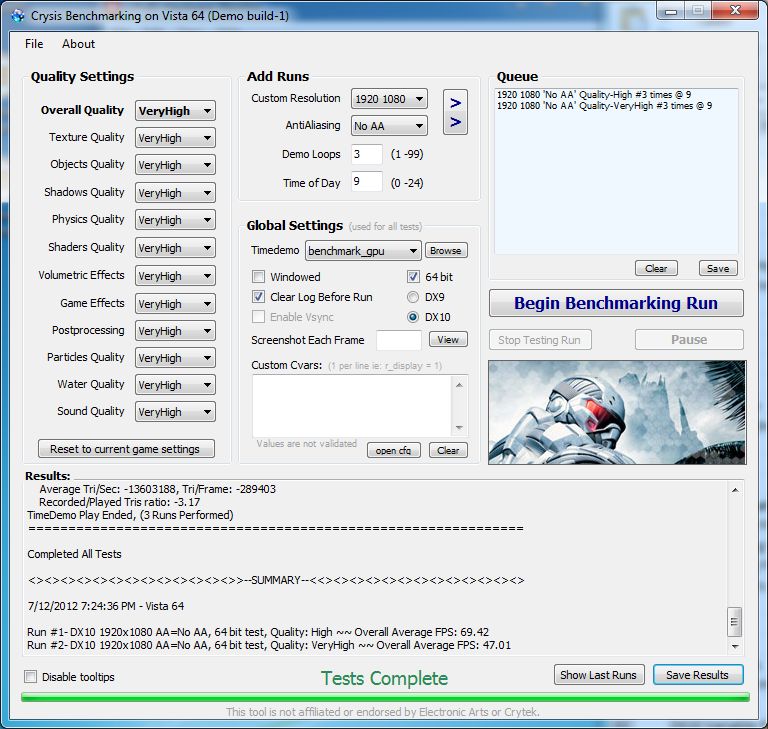Image resolution: width=768 pixels, height=729 pixels.
Task: Click the Time of Day input field
Action: pos(367,182)
